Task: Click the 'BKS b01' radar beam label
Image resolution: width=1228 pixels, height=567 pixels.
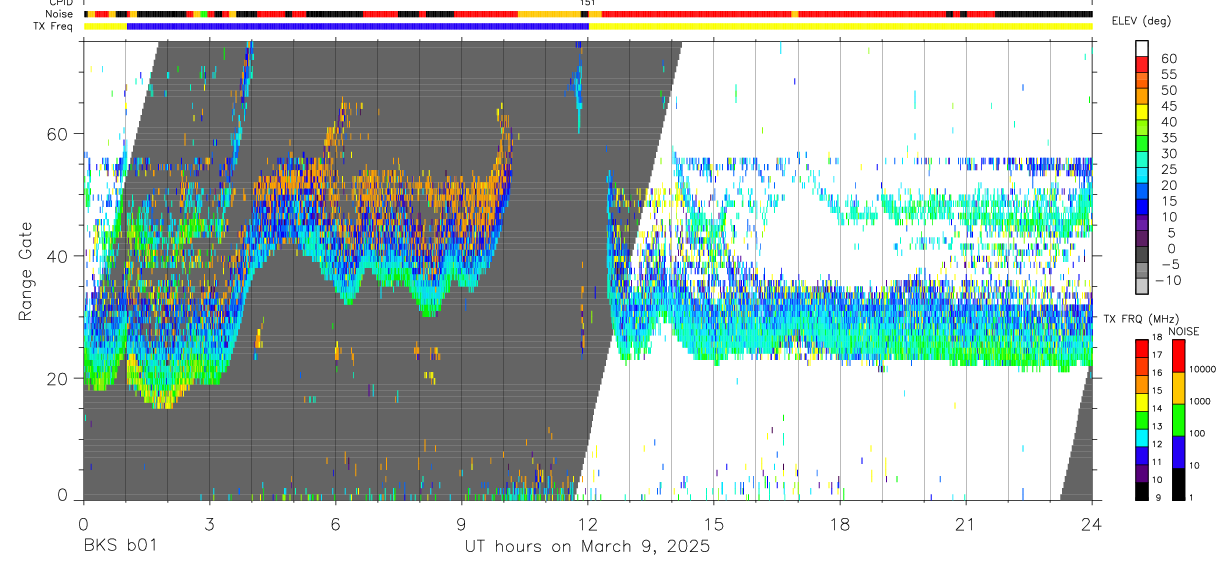Action: point(119,547)
